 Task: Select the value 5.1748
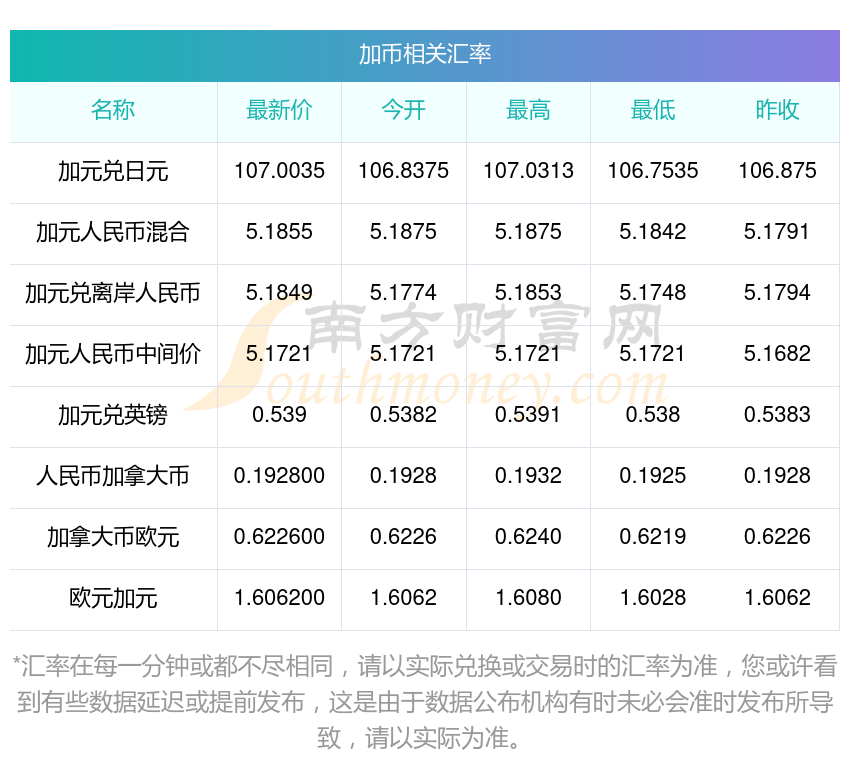pos(653,293)
